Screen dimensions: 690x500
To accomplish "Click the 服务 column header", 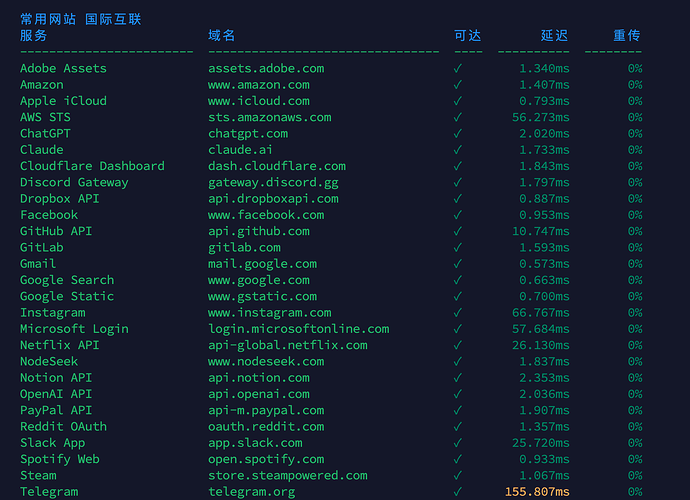I will coord(33,36).
